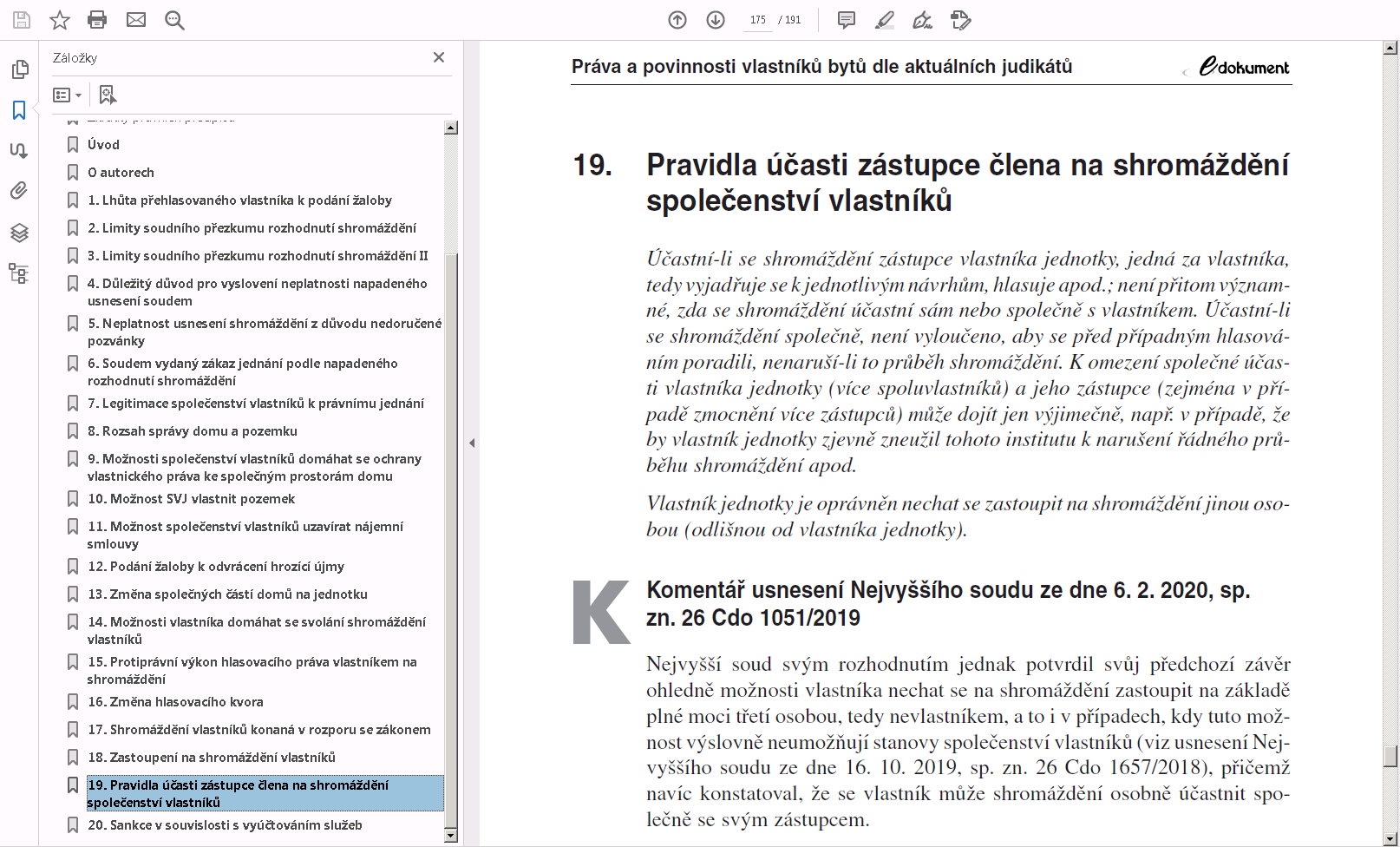Open the share or send stamp tool
1400x847 pixels.
960,19
